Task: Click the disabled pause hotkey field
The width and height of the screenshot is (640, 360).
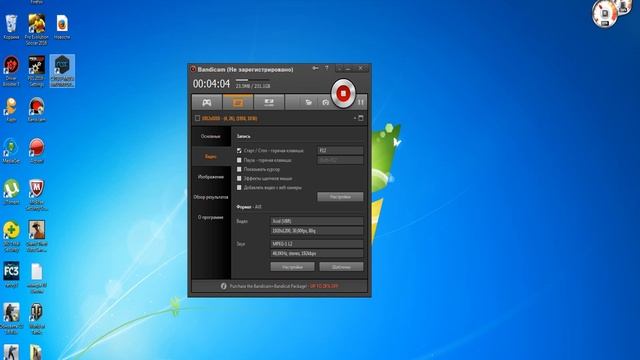Action: click(340, 160)
